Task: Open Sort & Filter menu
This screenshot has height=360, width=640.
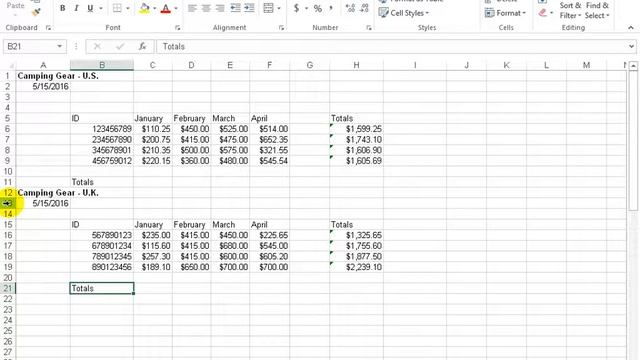Action: 570,11
